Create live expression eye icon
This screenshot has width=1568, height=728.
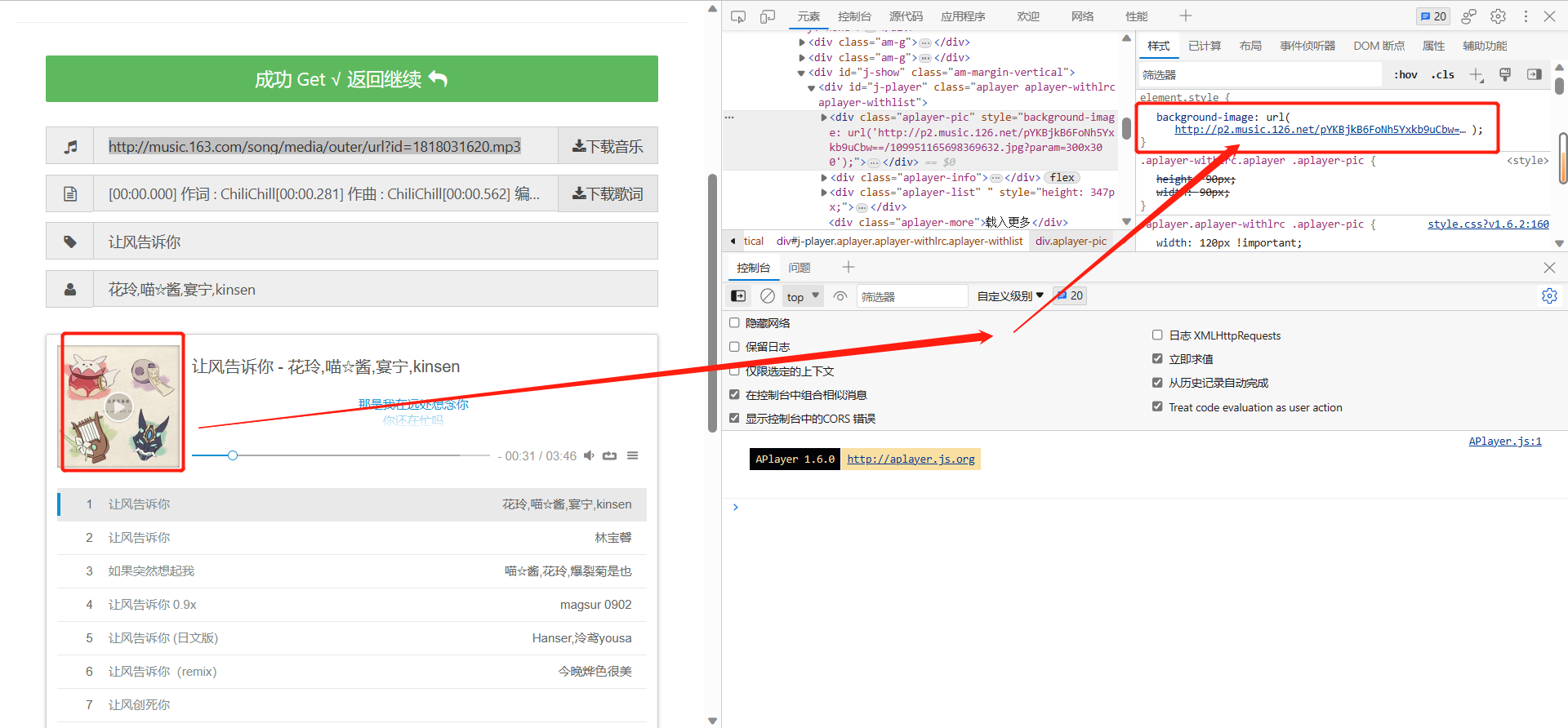pyautogui.click(x=840, y=296)
